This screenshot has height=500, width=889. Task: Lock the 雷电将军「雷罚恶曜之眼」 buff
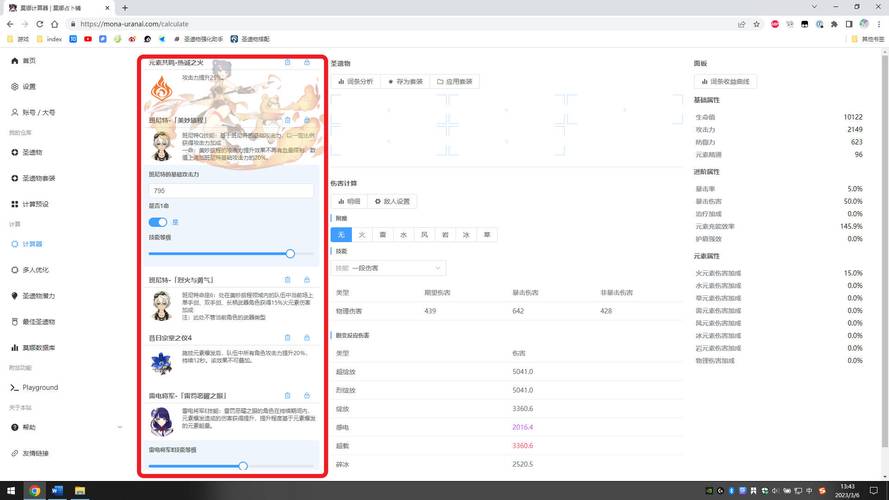pos(307,395)
